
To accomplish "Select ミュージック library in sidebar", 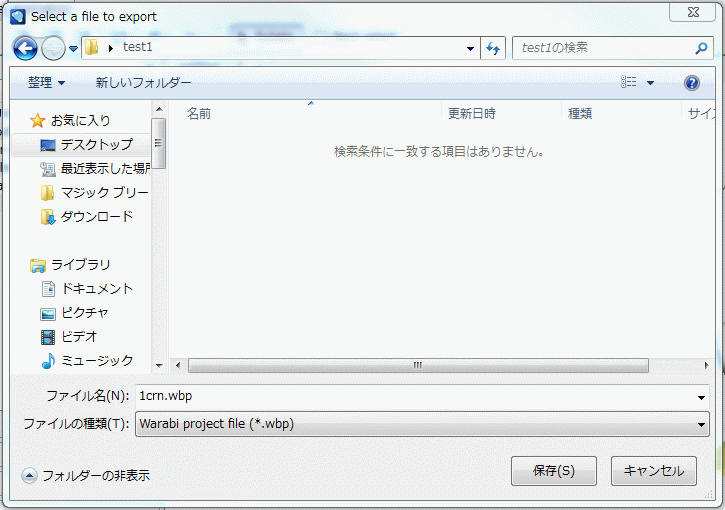I will (96, 361).
